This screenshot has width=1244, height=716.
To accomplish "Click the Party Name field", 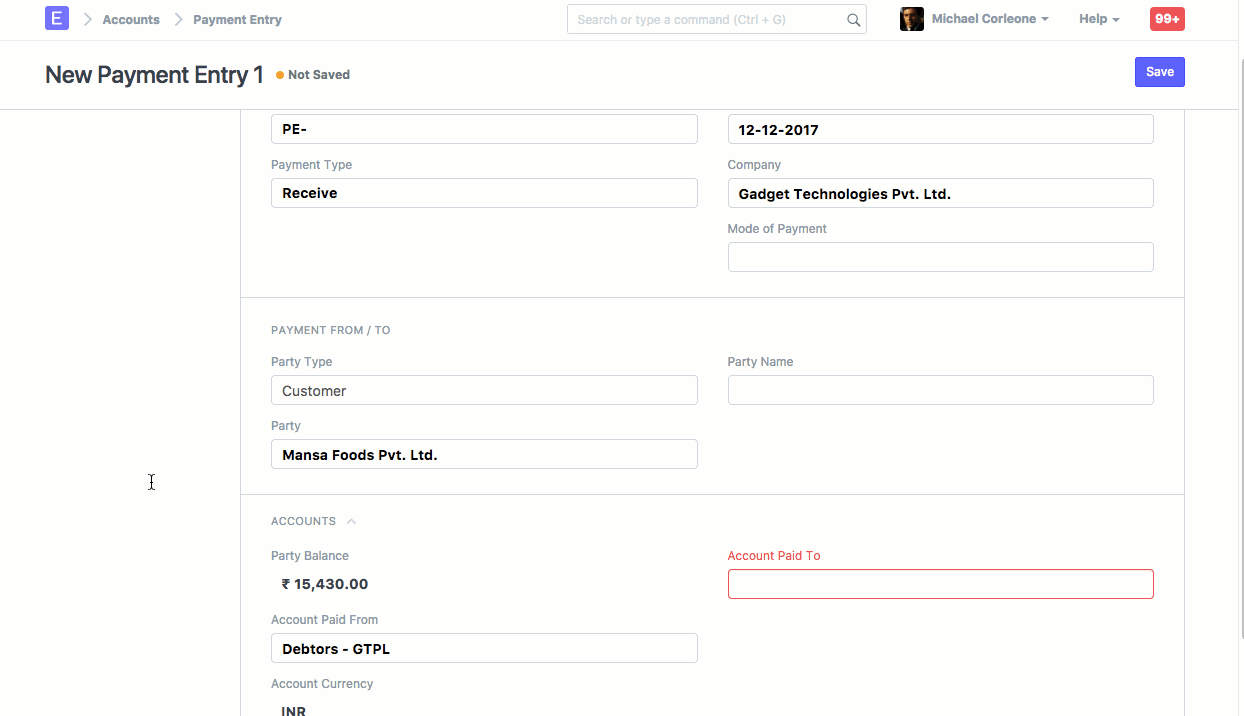I will (939, 389).
